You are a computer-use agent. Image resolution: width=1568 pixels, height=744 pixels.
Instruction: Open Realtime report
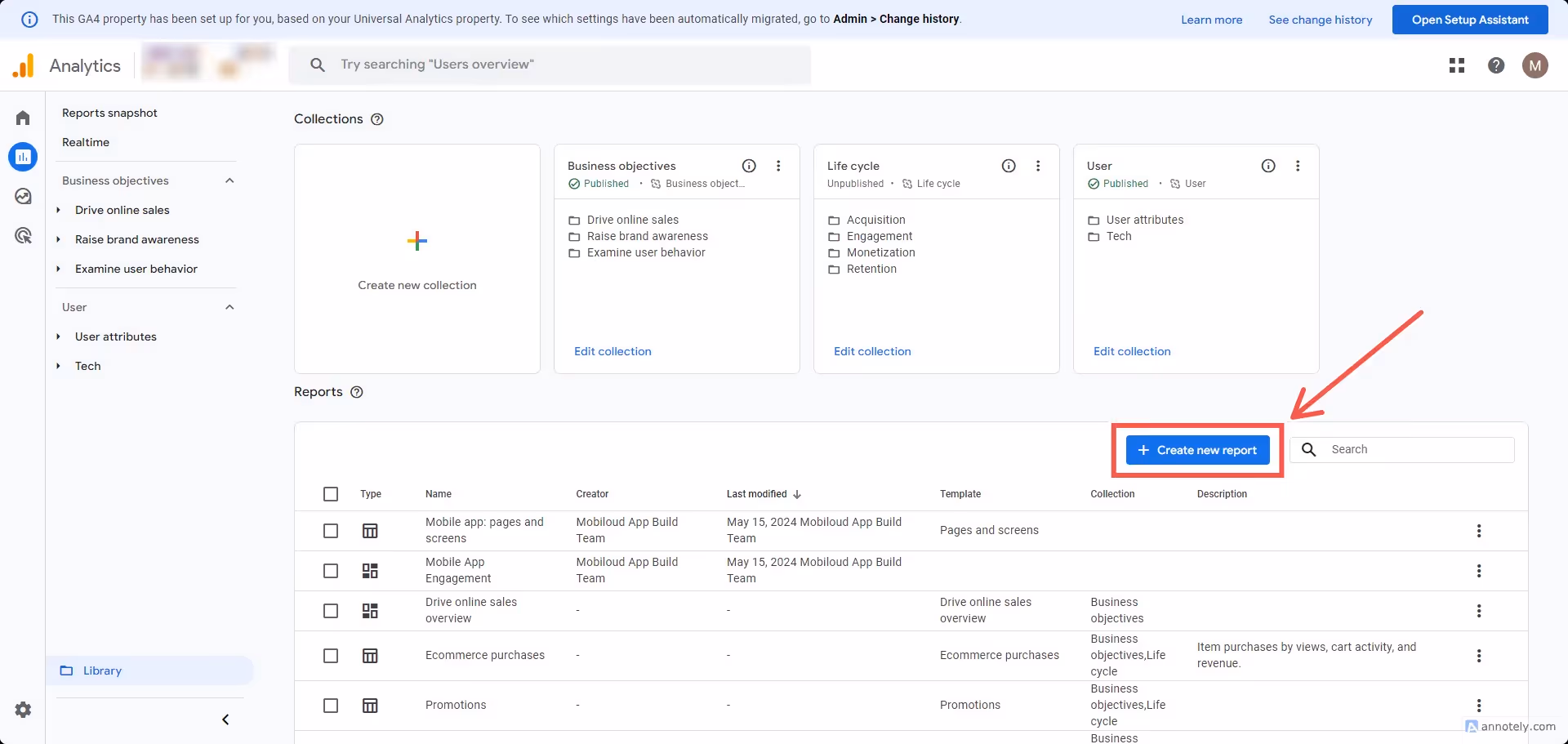[x=86, y=142]
